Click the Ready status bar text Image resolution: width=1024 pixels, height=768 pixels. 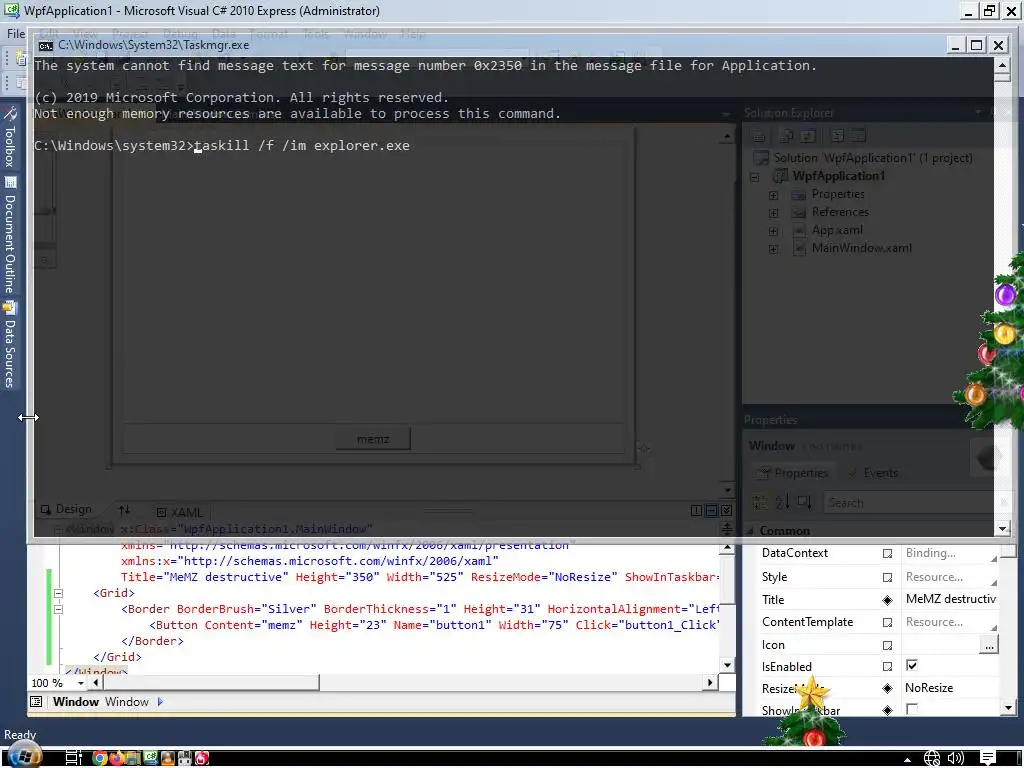(x=20, y=735)
